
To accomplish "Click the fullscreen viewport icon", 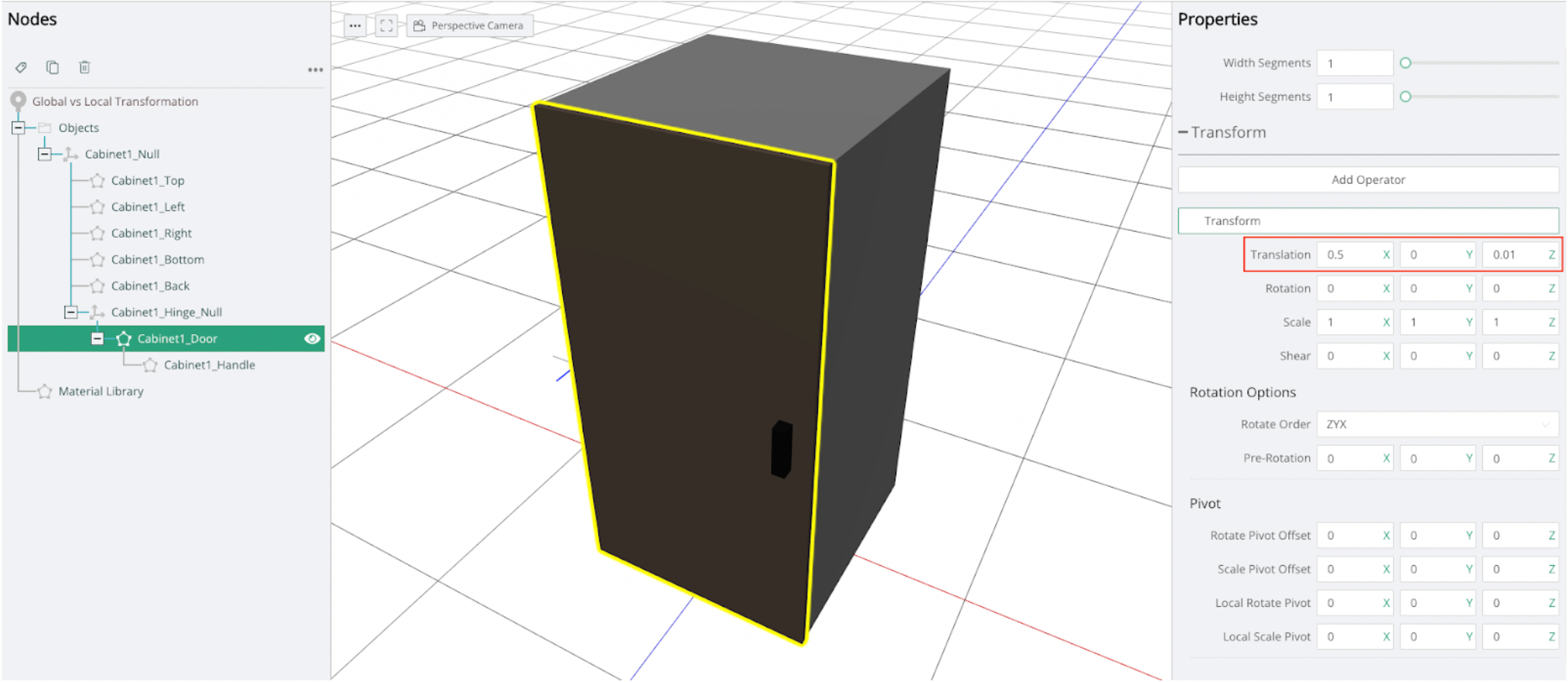I will 387,26.
